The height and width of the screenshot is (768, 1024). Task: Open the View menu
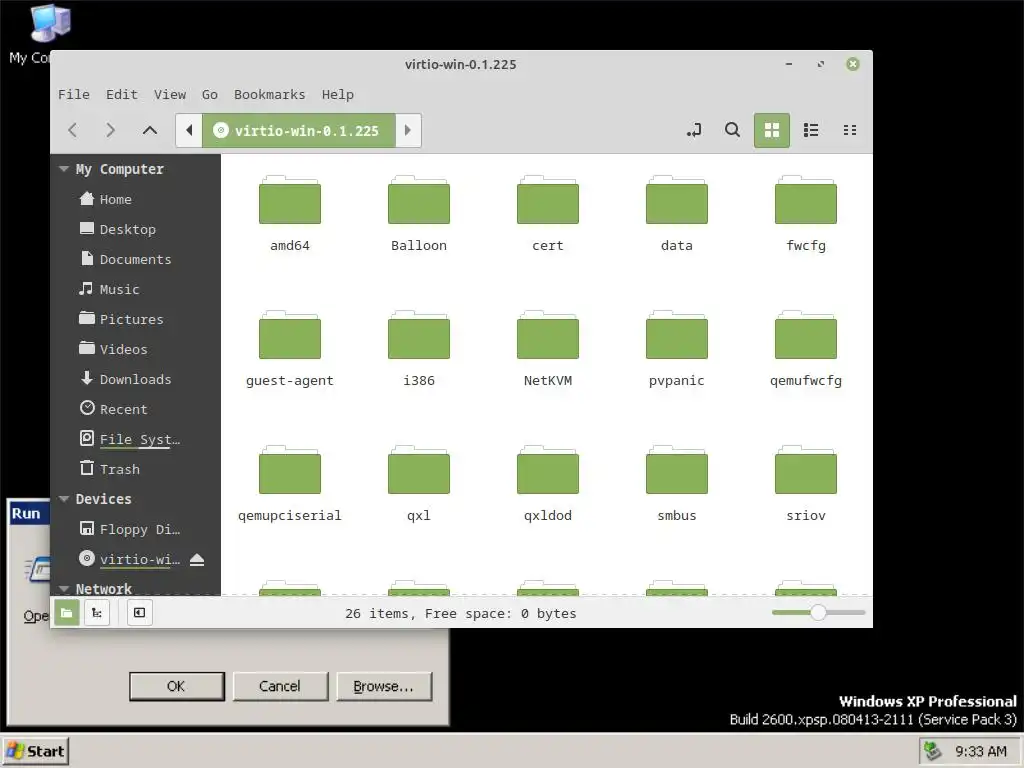170,95
